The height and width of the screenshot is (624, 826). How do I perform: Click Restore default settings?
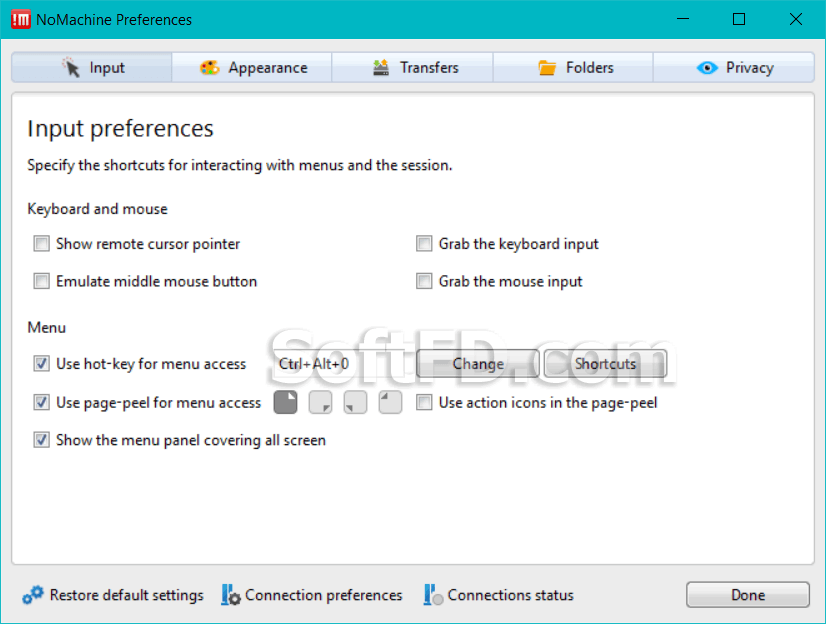tap(113, 595)
